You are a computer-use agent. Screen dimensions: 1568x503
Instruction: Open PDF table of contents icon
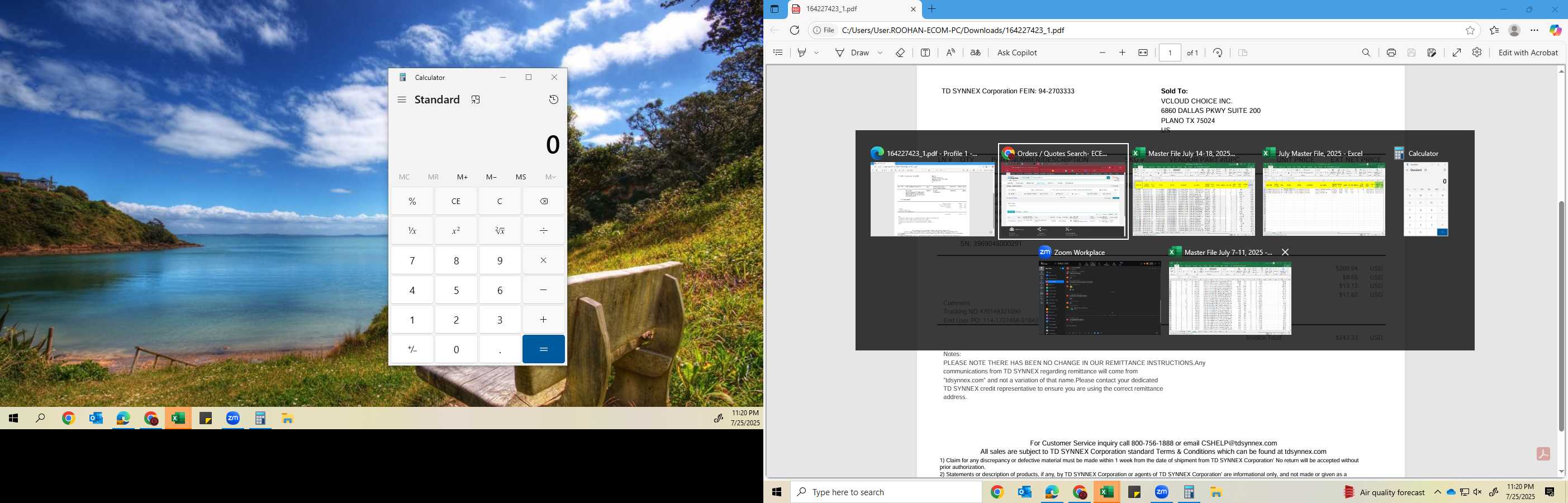tap(778, 53)
